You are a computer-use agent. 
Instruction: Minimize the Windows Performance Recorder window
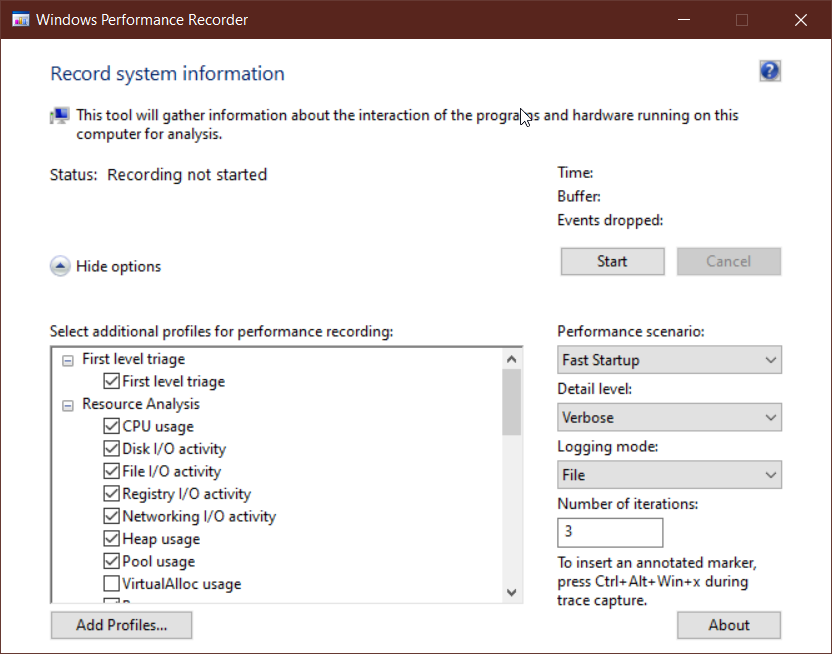[x=684, y=20]
